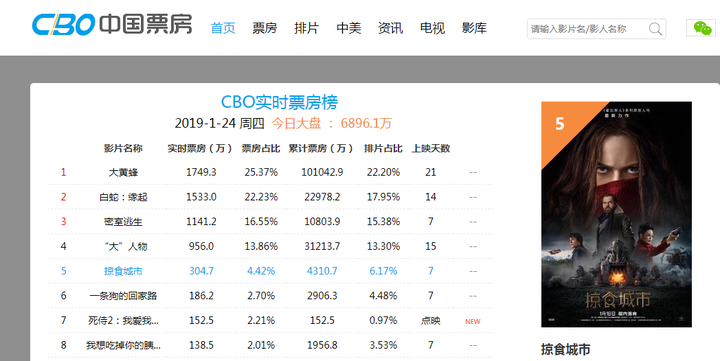This screenshot has height=361, width=720.
Task: Open 我想吃掉你的胰... movie entry
Action: pos(123,345)
